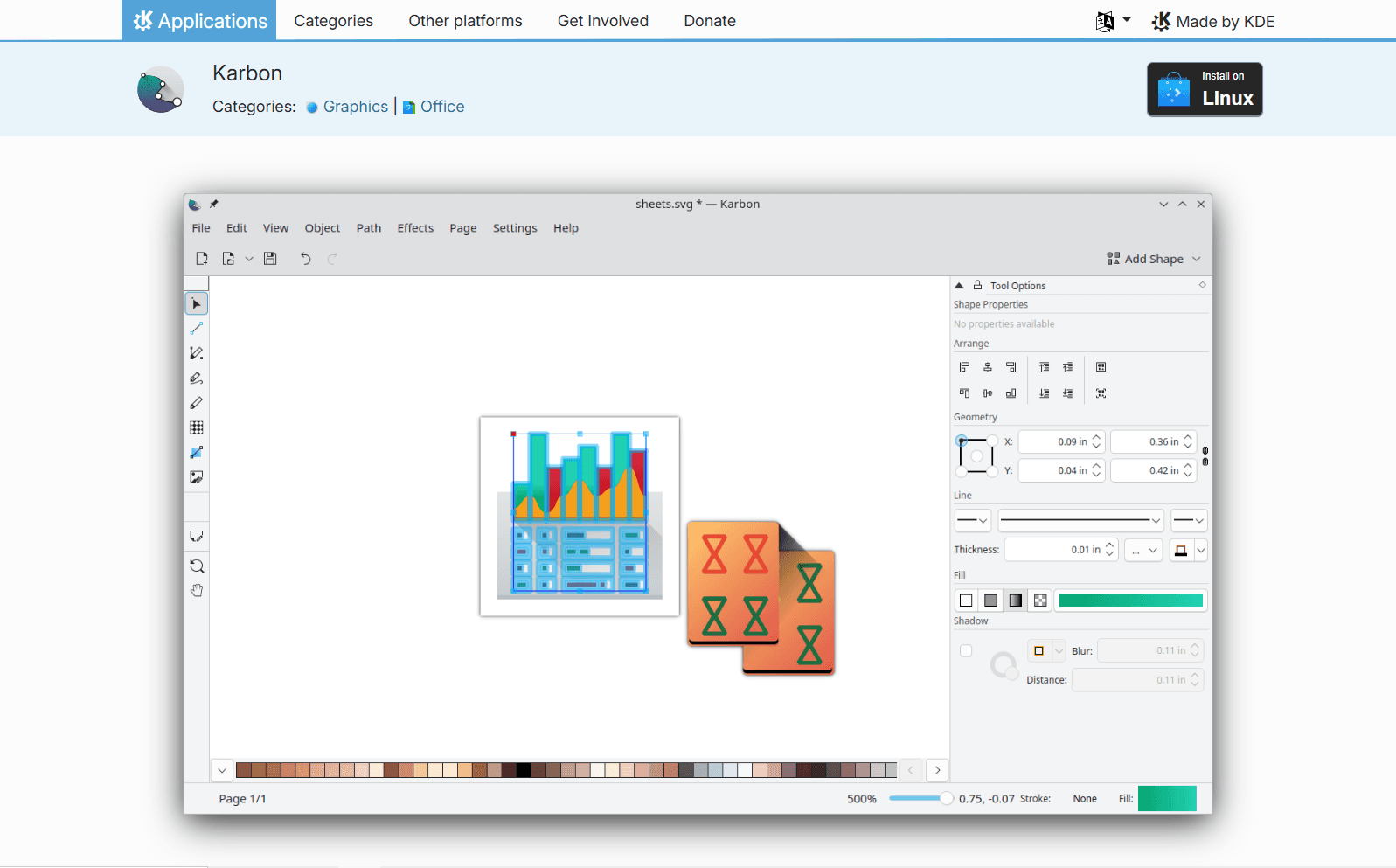Set fill to solid color

[x=990, y=601]
